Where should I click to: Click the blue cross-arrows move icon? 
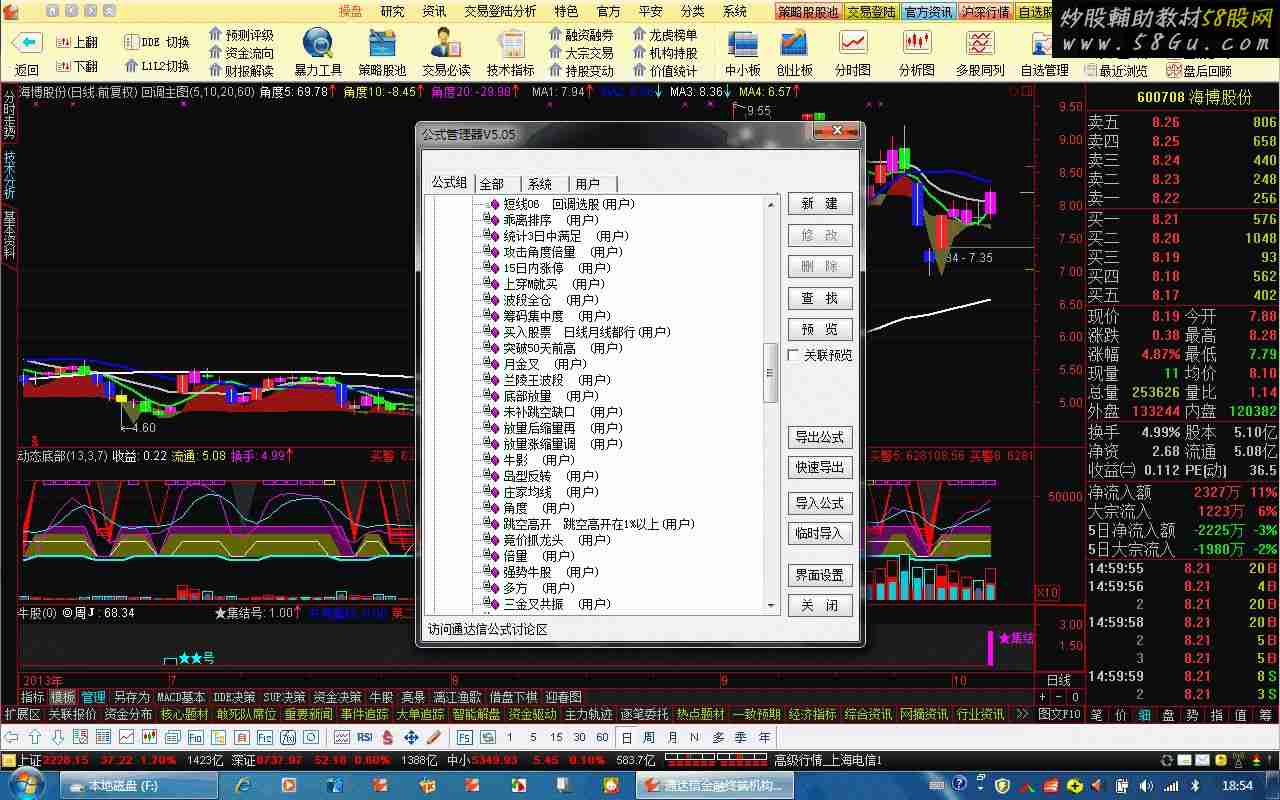tap(410, 737)
